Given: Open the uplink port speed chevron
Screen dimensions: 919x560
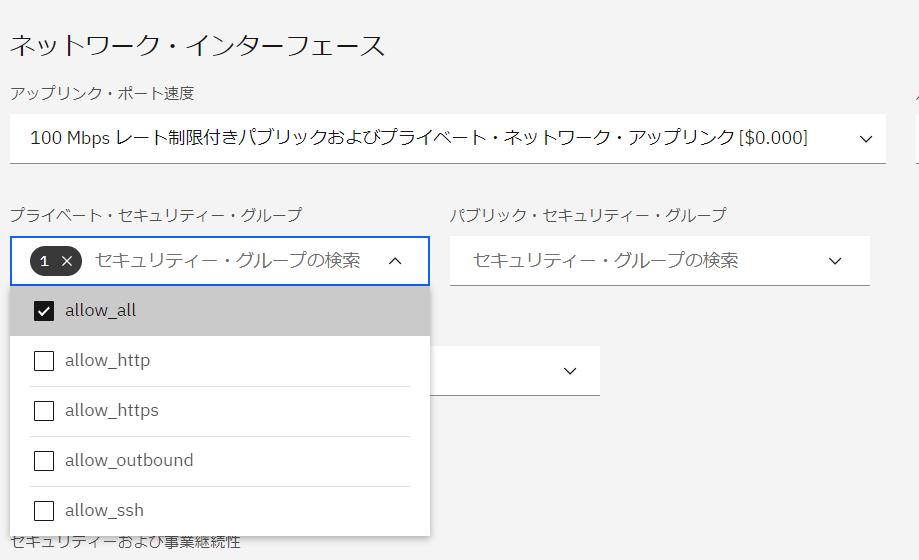Looking at the screenshot, I should (x=866, y=139).
